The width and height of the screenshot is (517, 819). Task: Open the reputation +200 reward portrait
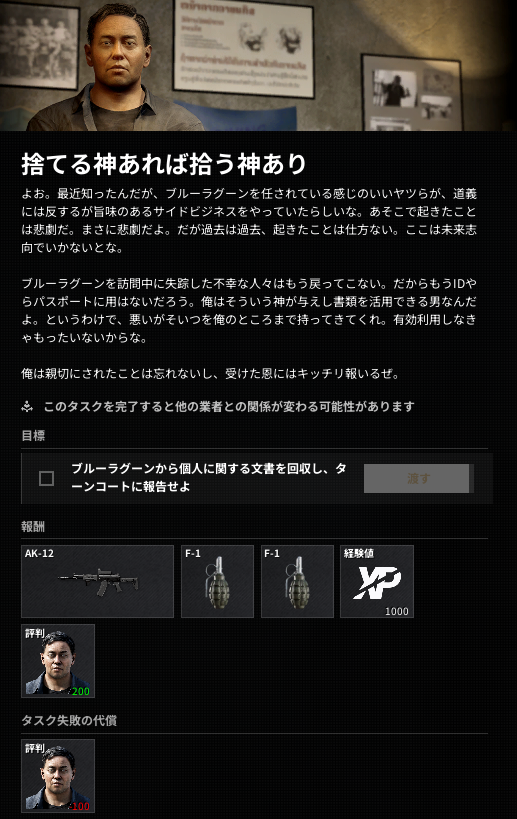[x=58, y=661]
